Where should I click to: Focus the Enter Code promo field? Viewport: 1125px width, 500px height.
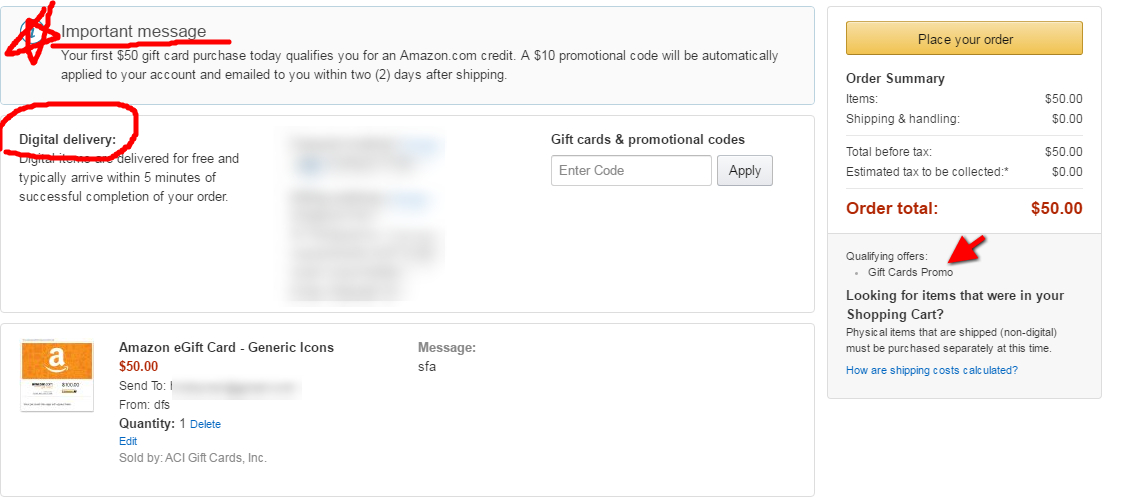(x=630, y=171)
